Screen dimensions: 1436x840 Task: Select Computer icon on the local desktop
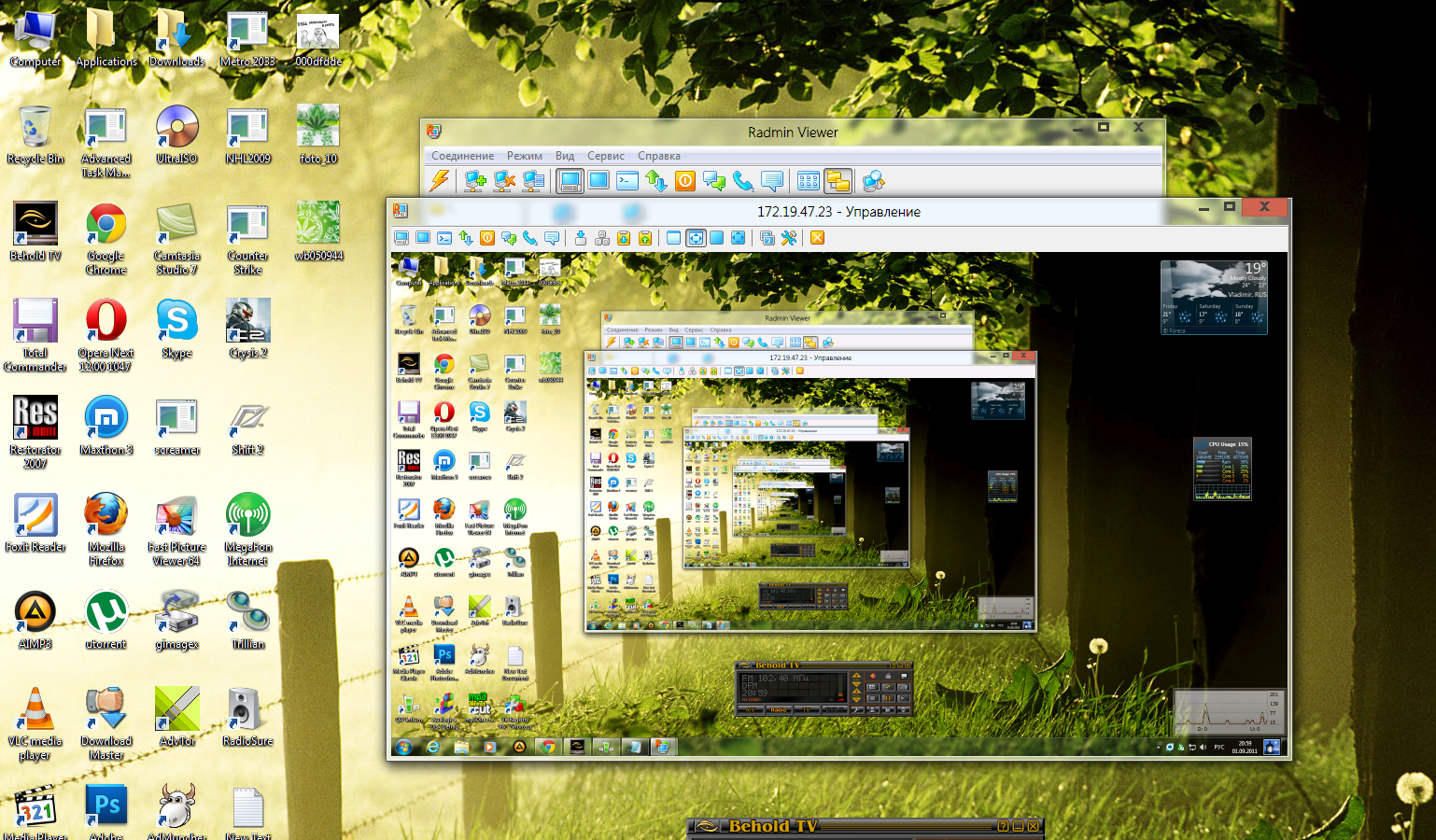click(x=35, y=40)
